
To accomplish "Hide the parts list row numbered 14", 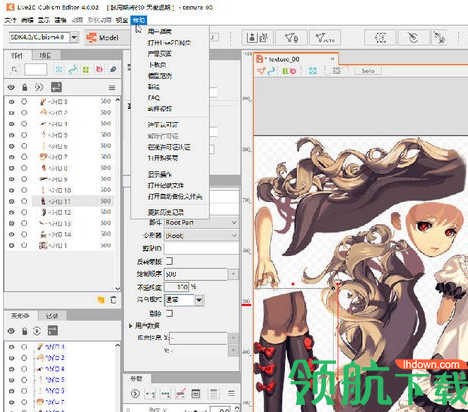I will 11,234.
